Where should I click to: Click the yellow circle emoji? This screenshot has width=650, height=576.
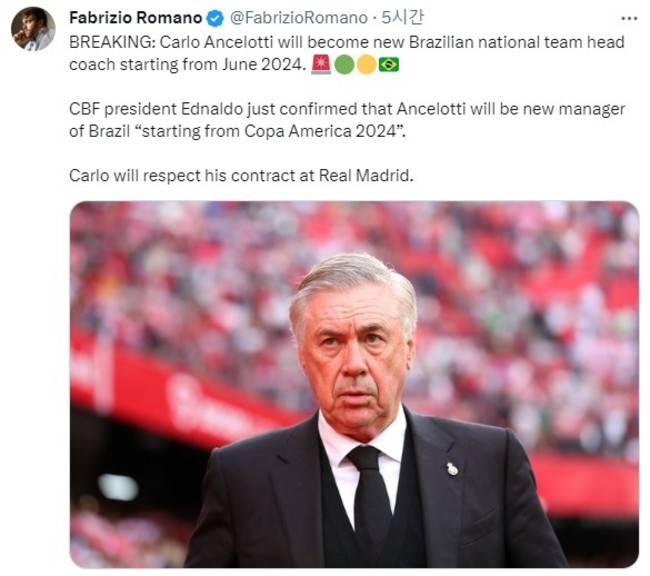[366, 64]
